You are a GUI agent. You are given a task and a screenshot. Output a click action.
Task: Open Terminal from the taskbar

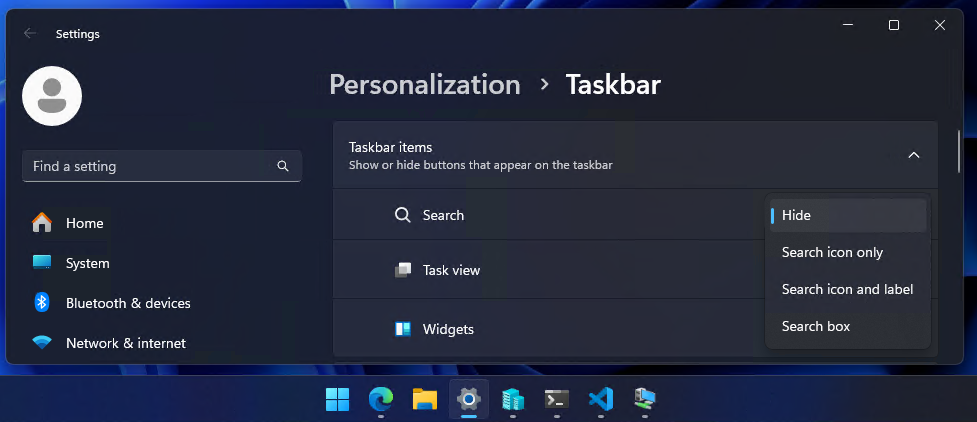point(556,399)
